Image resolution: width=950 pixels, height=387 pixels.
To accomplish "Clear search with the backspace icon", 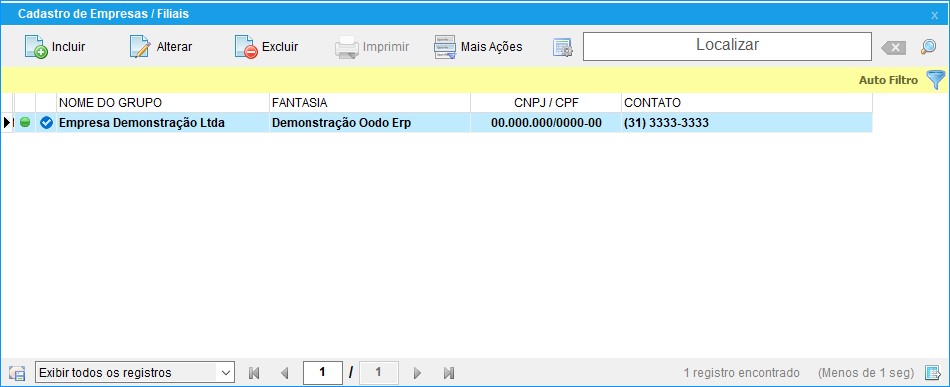I will (x=894, y=48).
